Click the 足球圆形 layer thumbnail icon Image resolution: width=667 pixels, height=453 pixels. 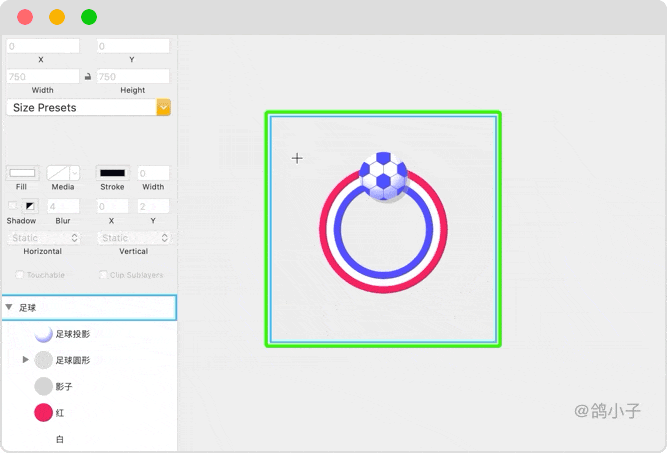click(x=43, y=360)
